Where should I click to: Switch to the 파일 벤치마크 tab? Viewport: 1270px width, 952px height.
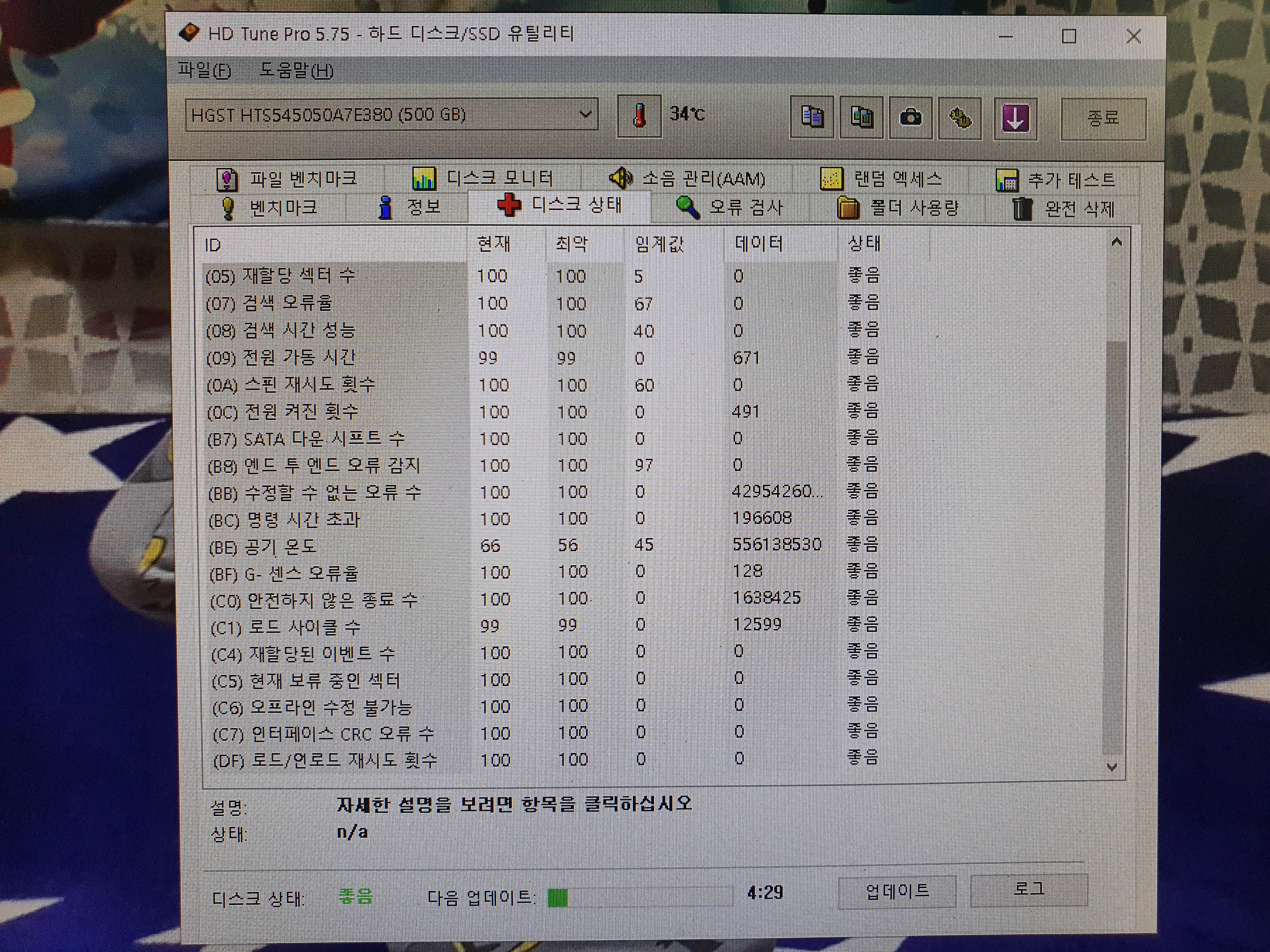(x=287, y=179)
